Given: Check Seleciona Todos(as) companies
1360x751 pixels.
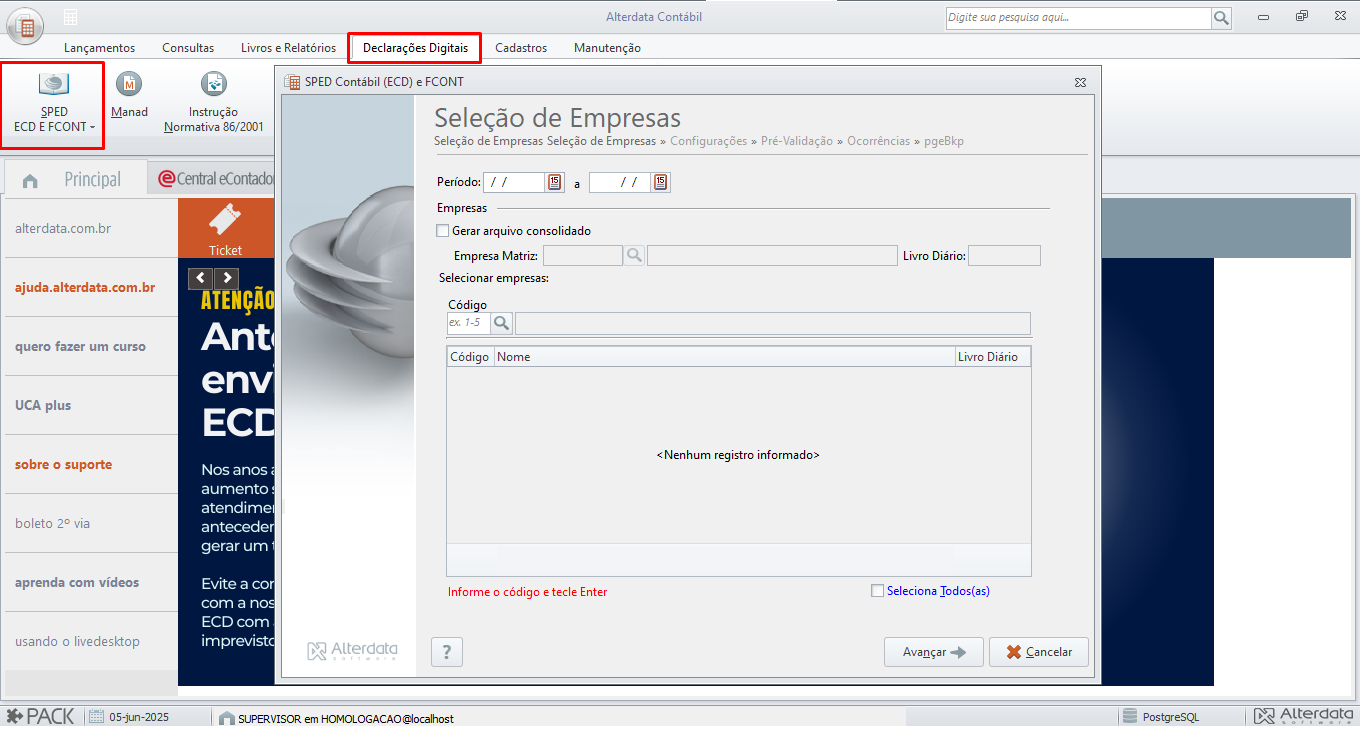Looking at the screenshot, I should [877, 591].
